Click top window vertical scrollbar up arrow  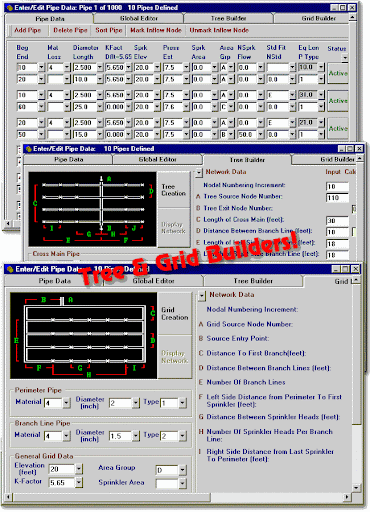click(x=352, y=18)
